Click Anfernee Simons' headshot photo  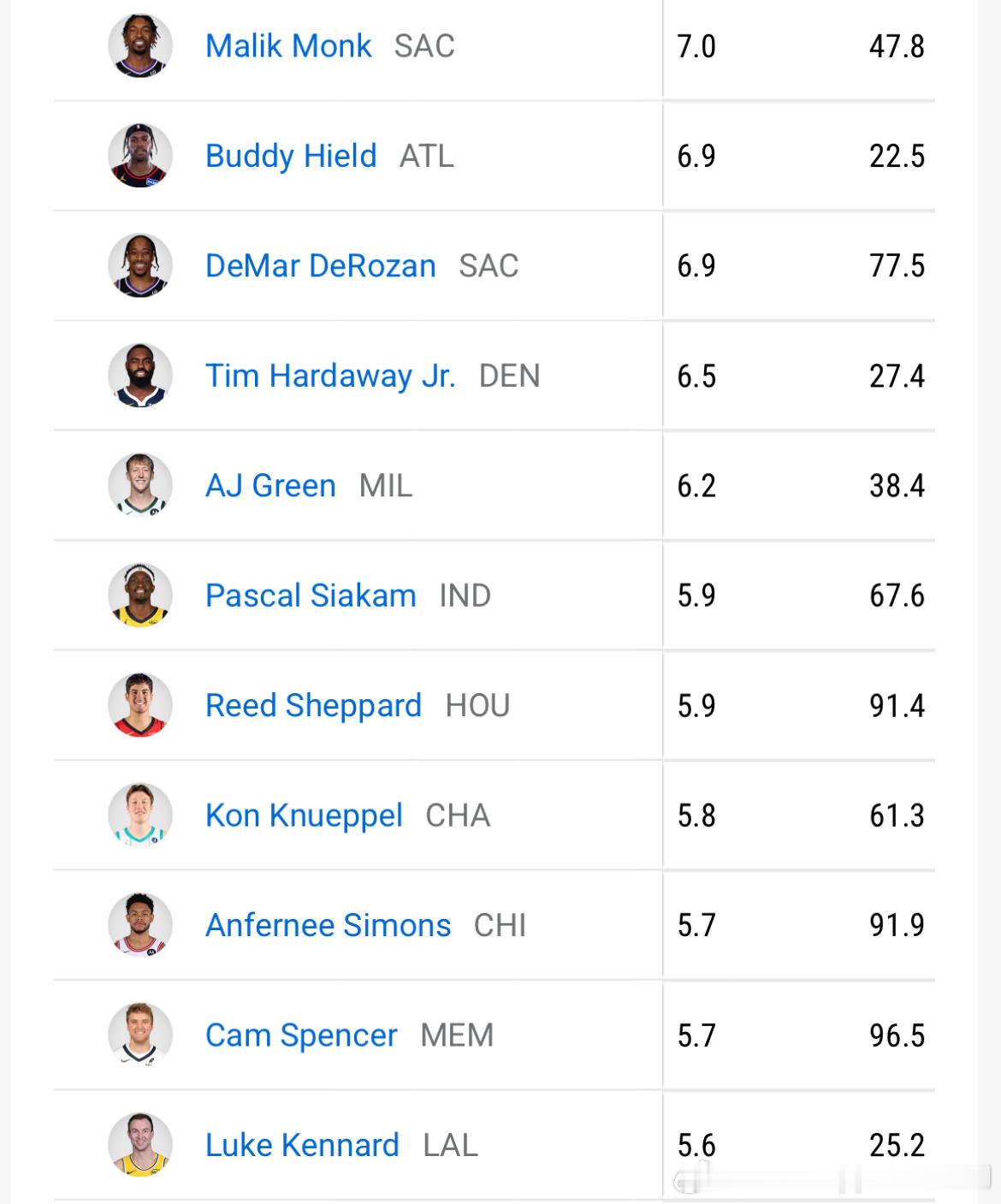[140, 925]
